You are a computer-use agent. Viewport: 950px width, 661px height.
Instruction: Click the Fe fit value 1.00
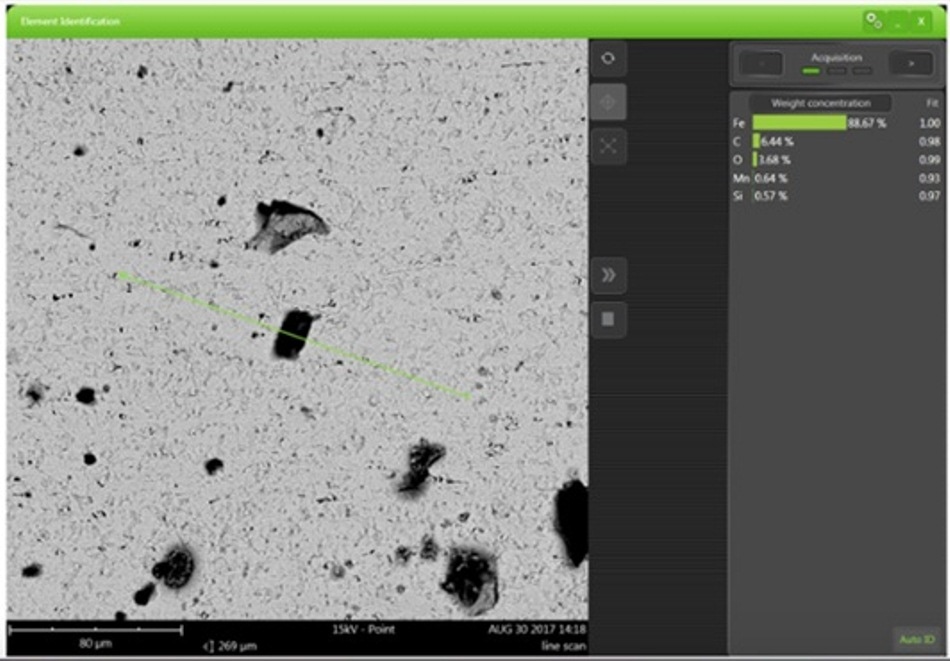(x=929, y=123)
